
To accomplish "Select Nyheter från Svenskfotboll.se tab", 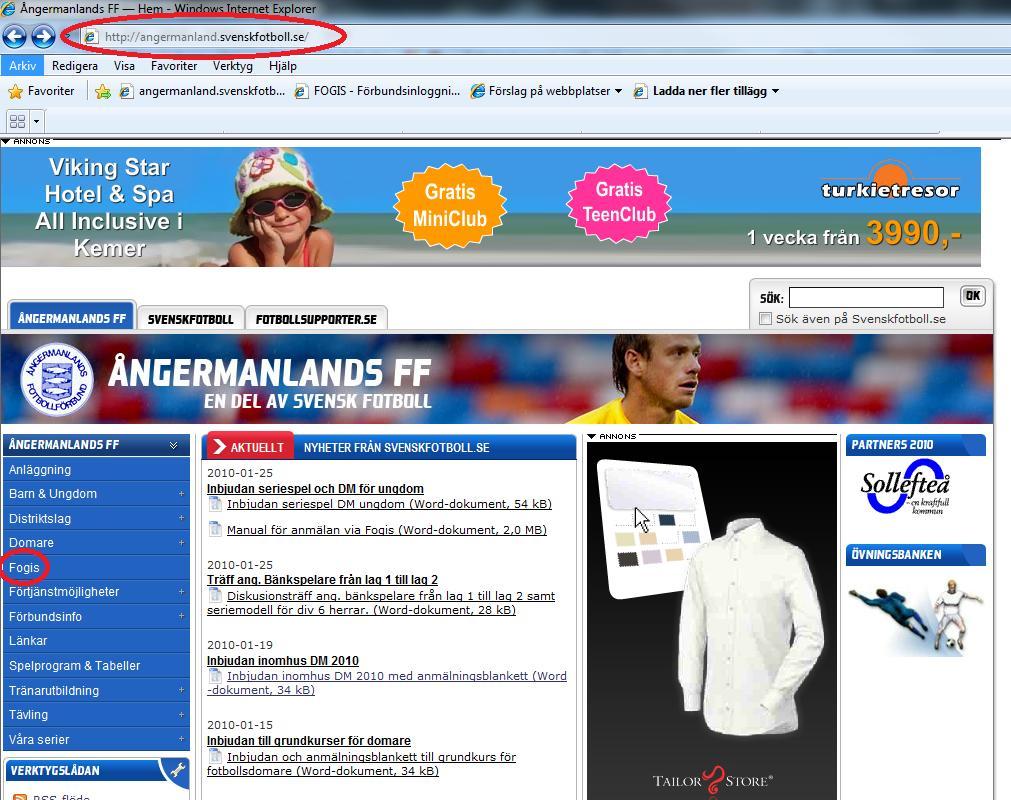I will (397, 447).
